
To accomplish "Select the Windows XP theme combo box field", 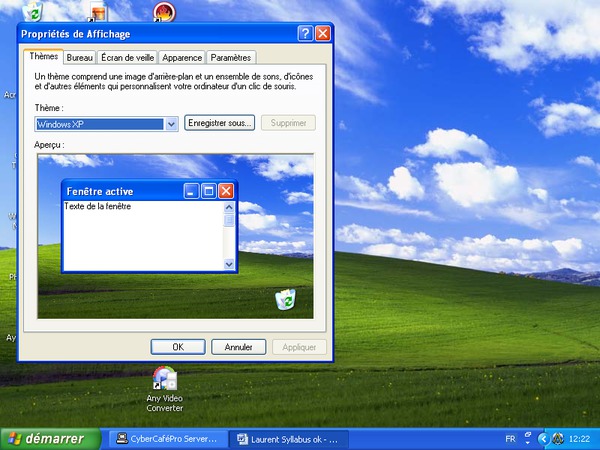I will pyautogui.click(x=98, y=124).
